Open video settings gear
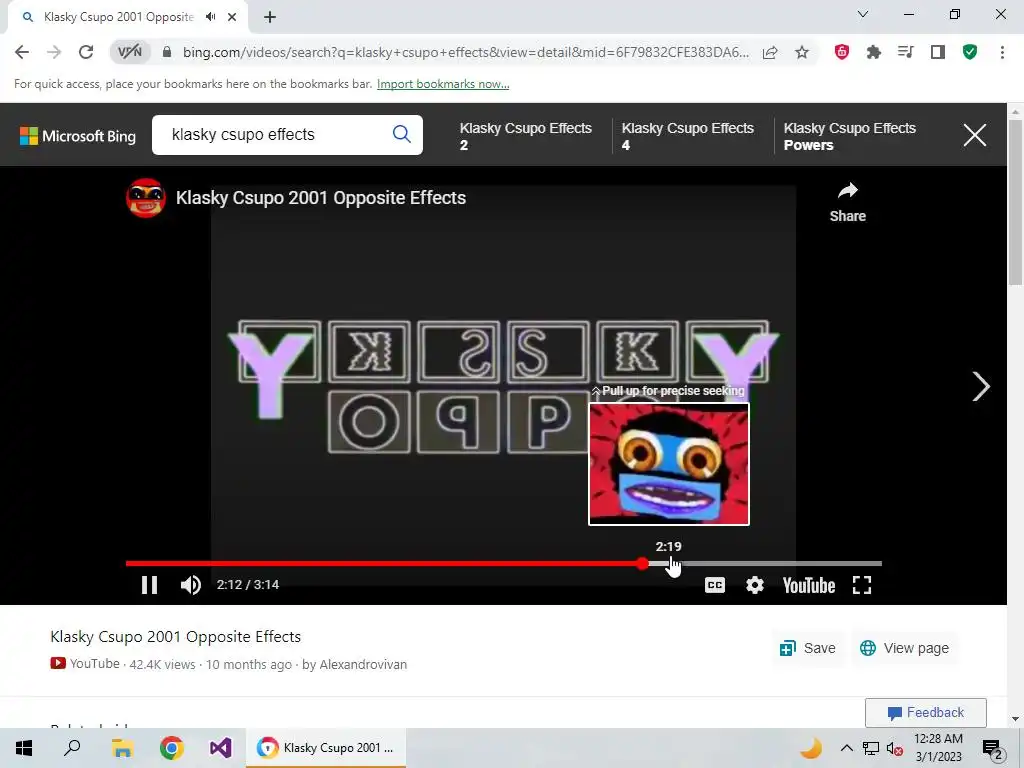 coord(755,585)
